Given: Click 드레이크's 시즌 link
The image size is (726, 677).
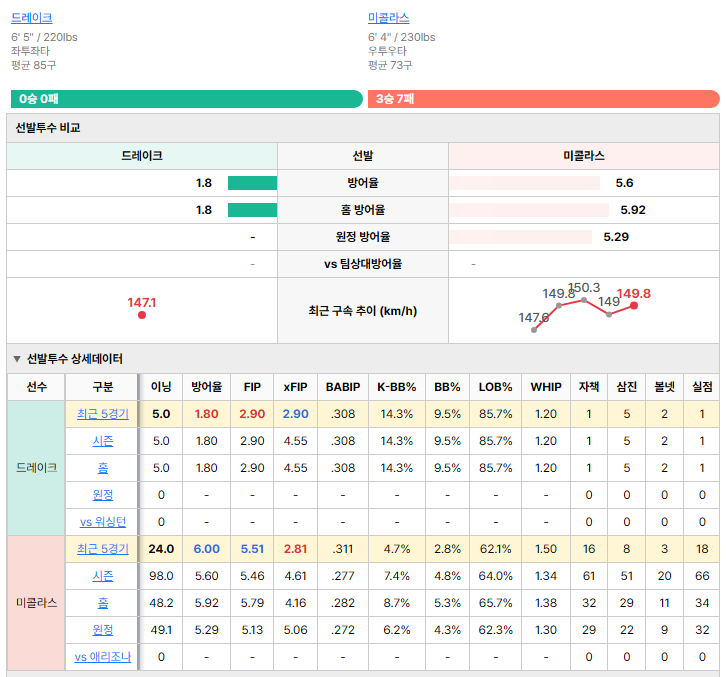Looking at the screenshot, I should [103, 441].
